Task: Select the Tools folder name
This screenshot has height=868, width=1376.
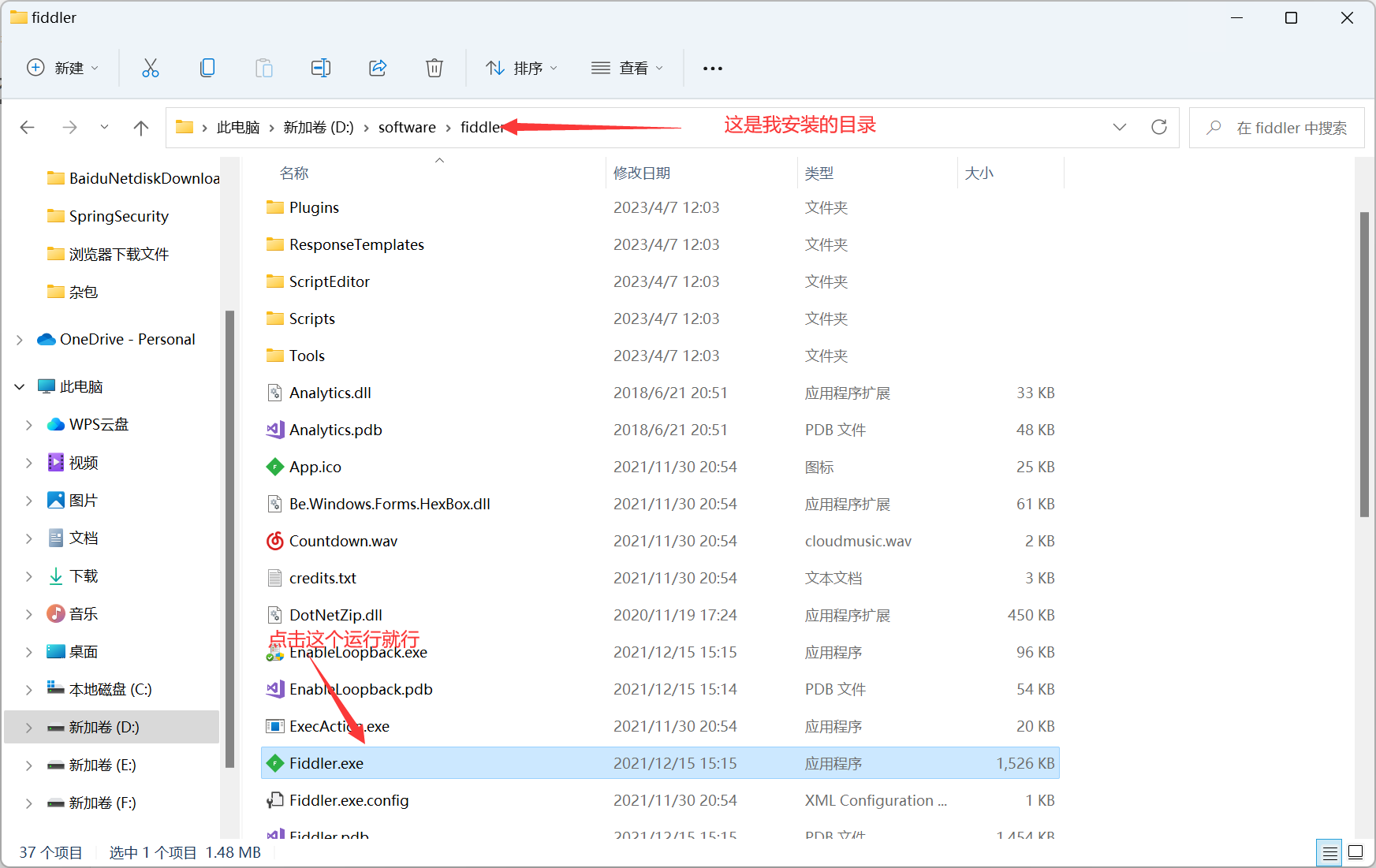Action: (x=307, y=356)
